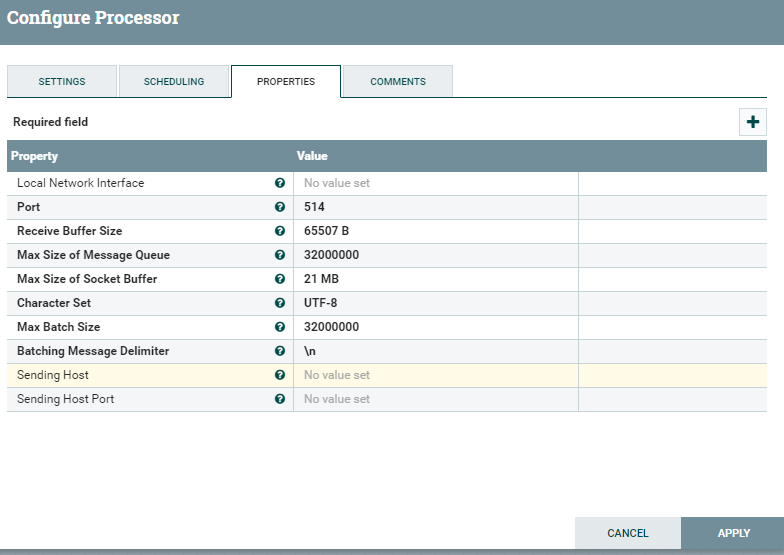Click help icon for Max Size of Socket Buffer

280,279
